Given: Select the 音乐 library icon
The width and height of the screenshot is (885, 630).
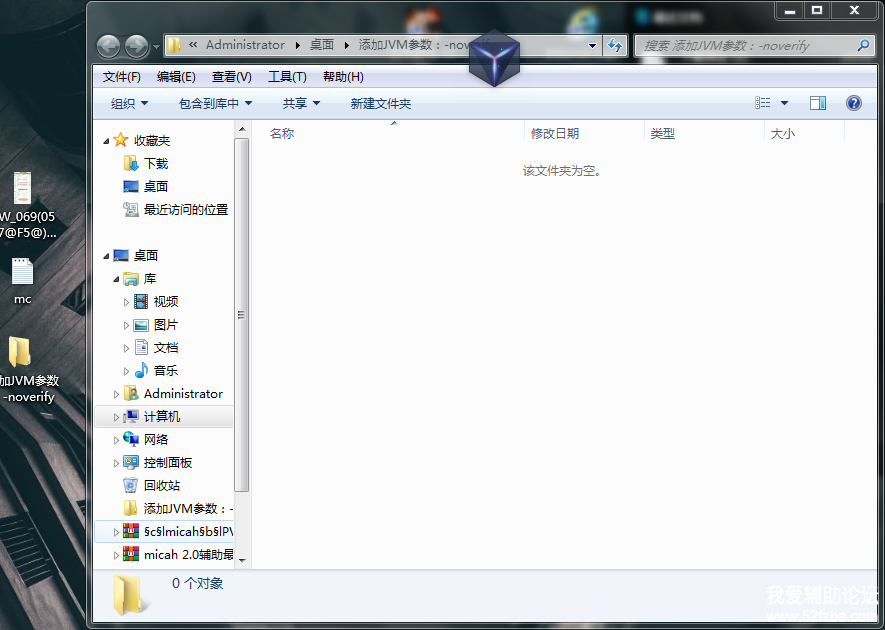Looking at the screenshot, I should point(141,370).
